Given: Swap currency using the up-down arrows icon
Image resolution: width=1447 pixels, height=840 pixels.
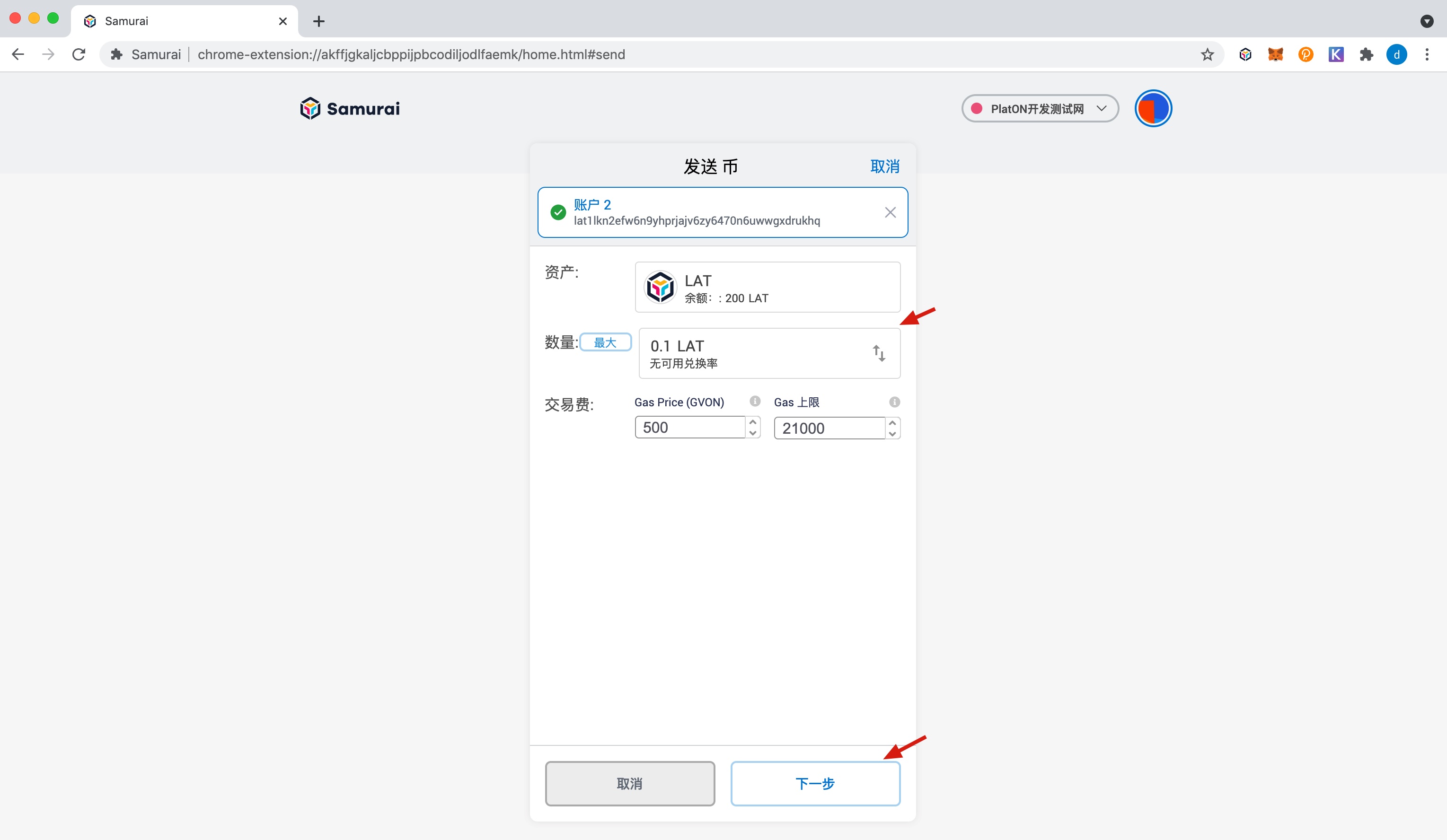Looking at the screenshot, I should click(879, 353).
